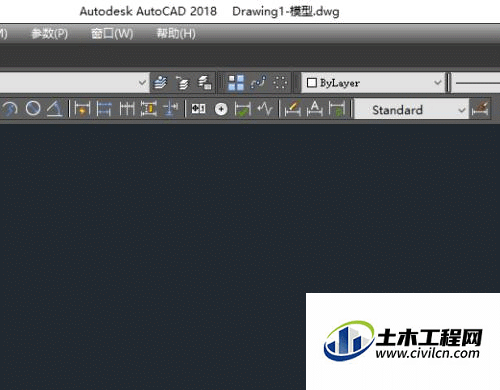Select the Continue dimension tool
The height and width of the screenshot is (390, 500).
(x=127, y=109)
